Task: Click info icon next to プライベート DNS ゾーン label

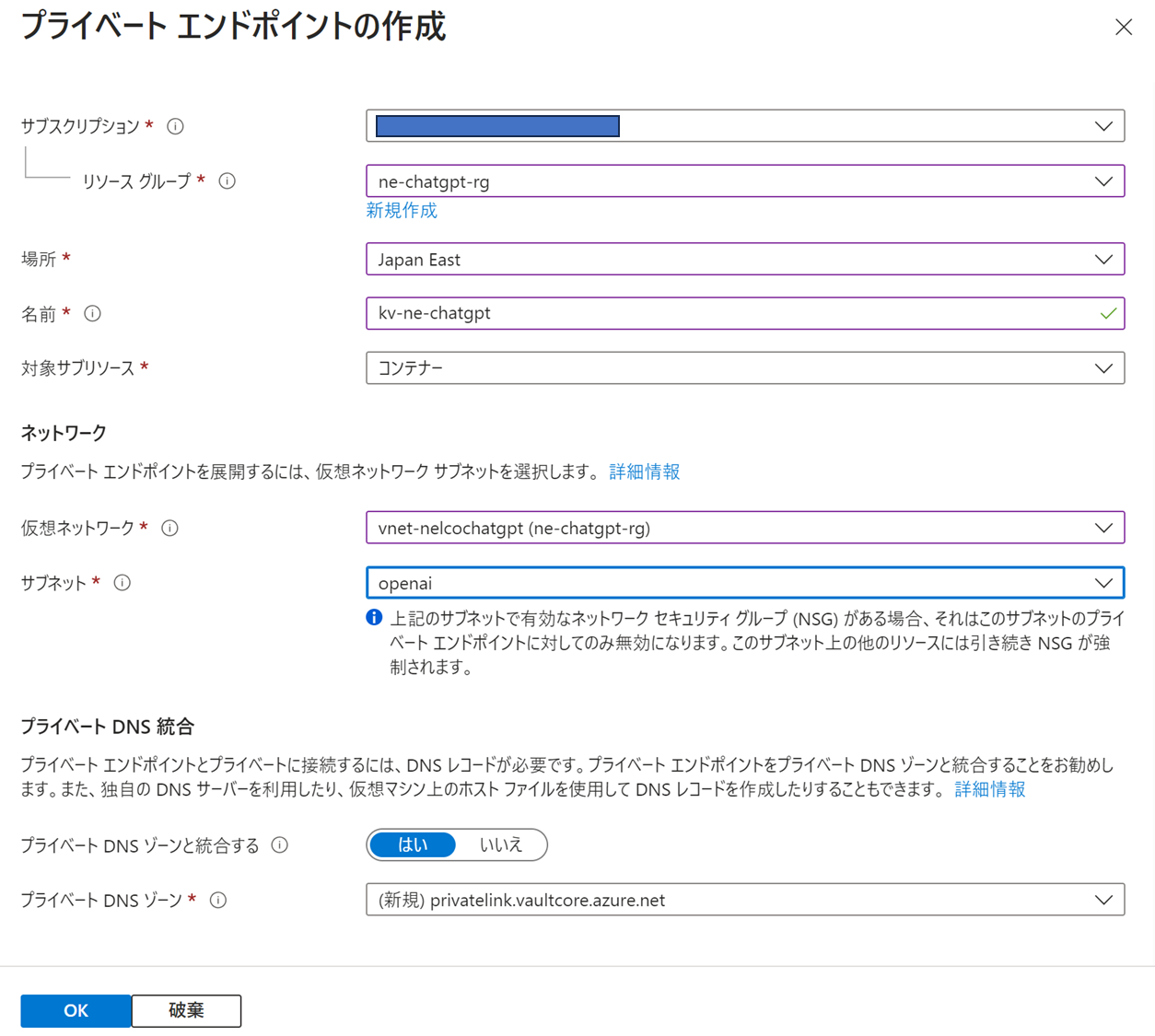Action: (218, 900)
